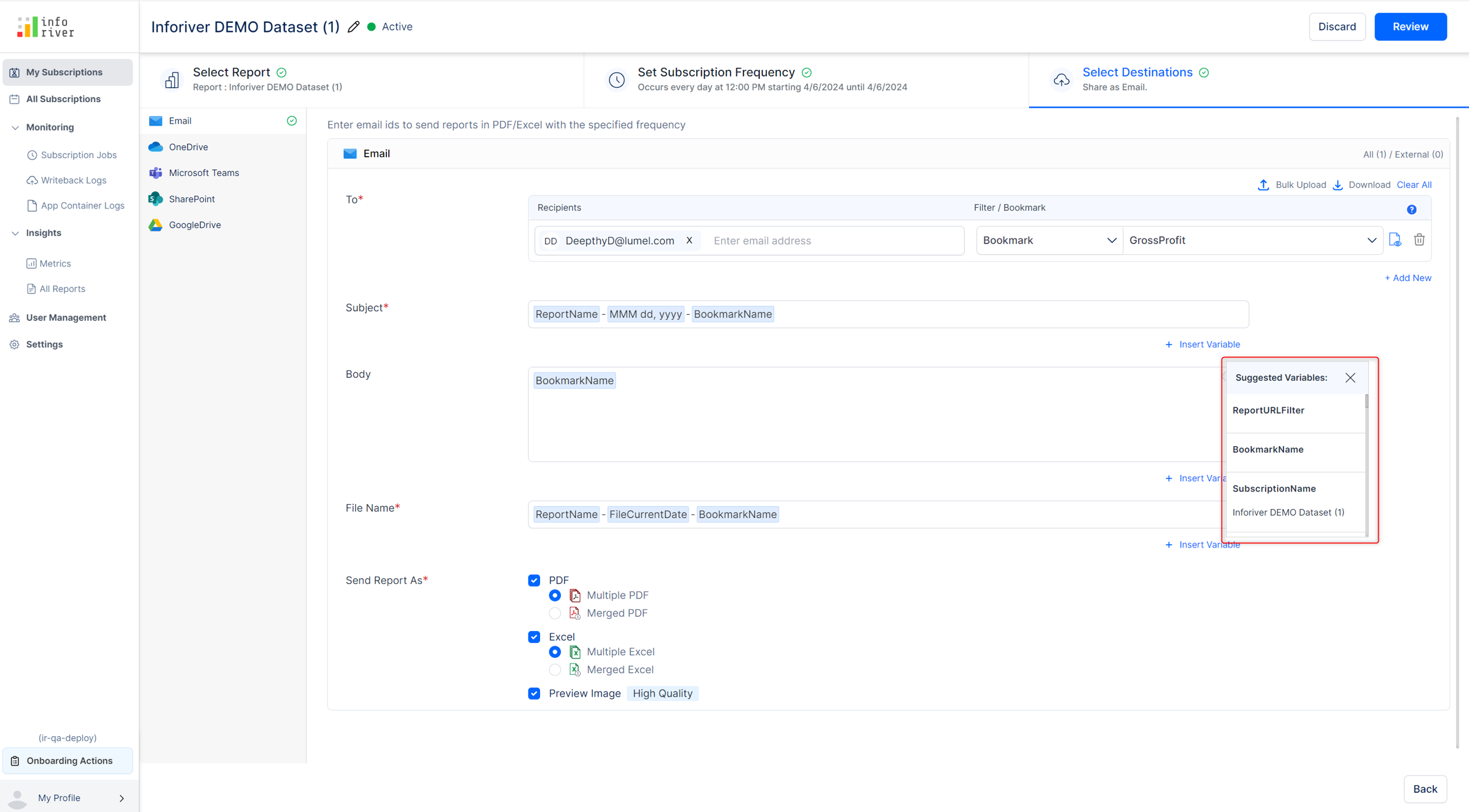Click the blue help question mark icon
Viewport: 1469px width, 812px height.
[1412, 210]
